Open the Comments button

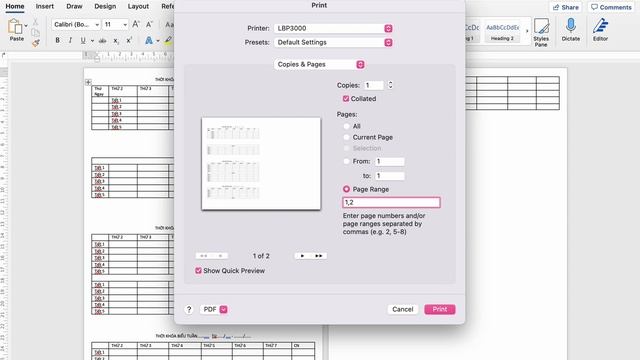(611, 7)
